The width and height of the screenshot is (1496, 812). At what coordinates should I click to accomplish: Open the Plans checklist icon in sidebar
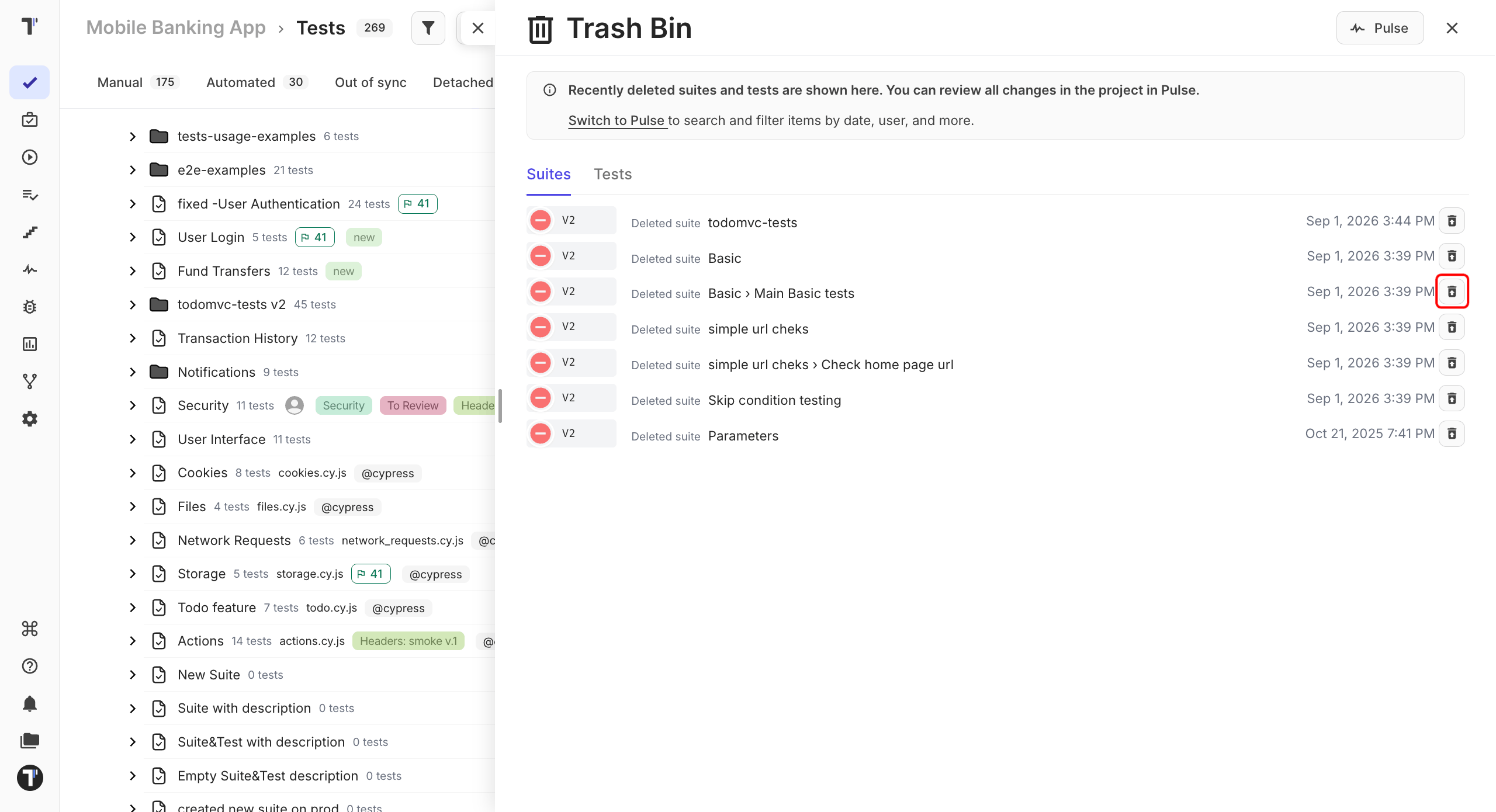[30, 195]
